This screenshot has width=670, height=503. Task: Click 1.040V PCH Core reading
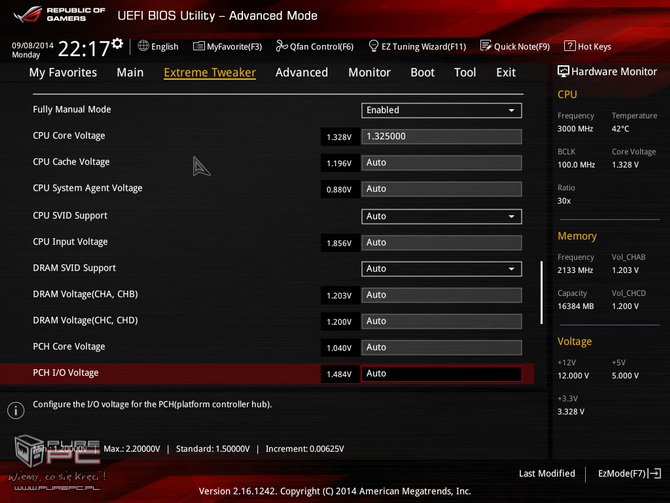coord(339,348)
